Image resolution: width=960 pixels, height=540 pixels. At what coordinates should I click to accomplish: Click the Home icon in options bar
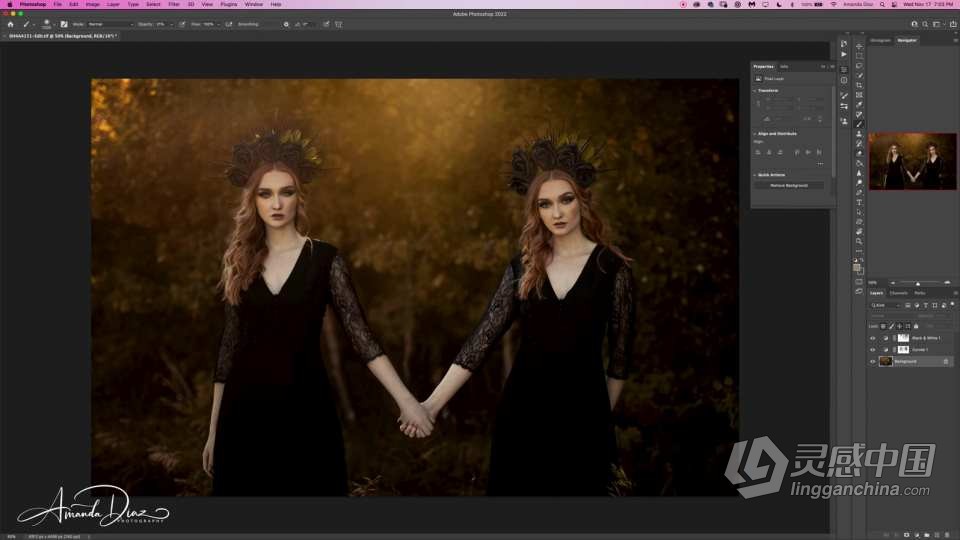(10, 24)
